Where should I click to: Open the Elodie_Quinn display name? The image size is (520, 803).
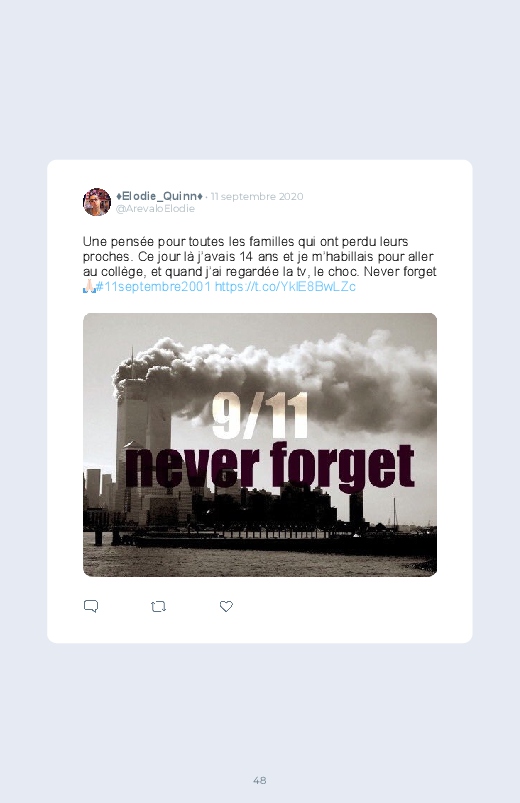tap(159, 196)
